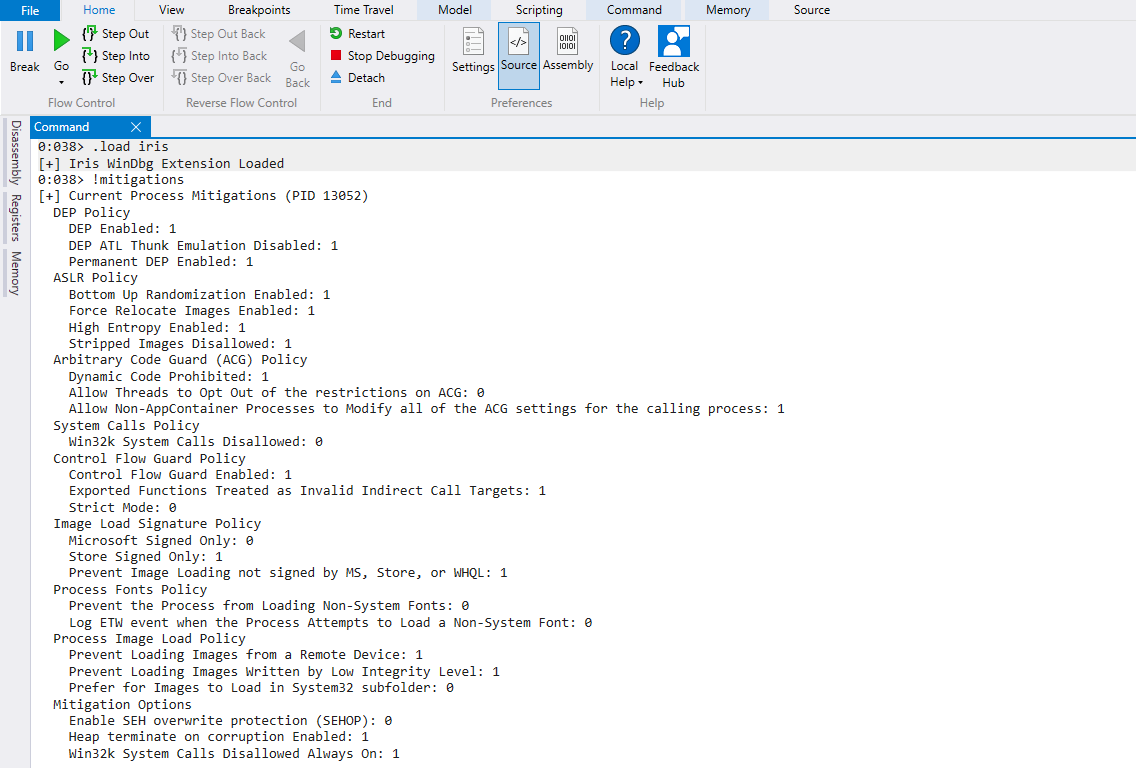Click Step Over Back button
The height and width of the screenshot is (768, 1136).
(222, 78)
